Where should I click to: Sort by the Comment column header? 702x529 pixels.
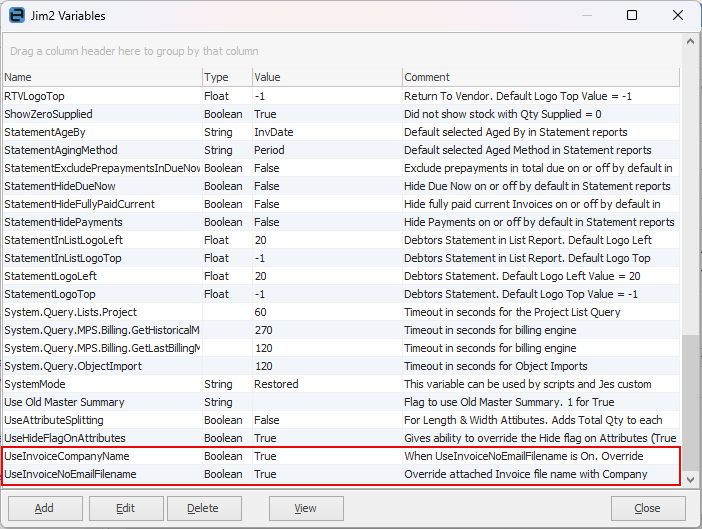[x=541, y=77]
